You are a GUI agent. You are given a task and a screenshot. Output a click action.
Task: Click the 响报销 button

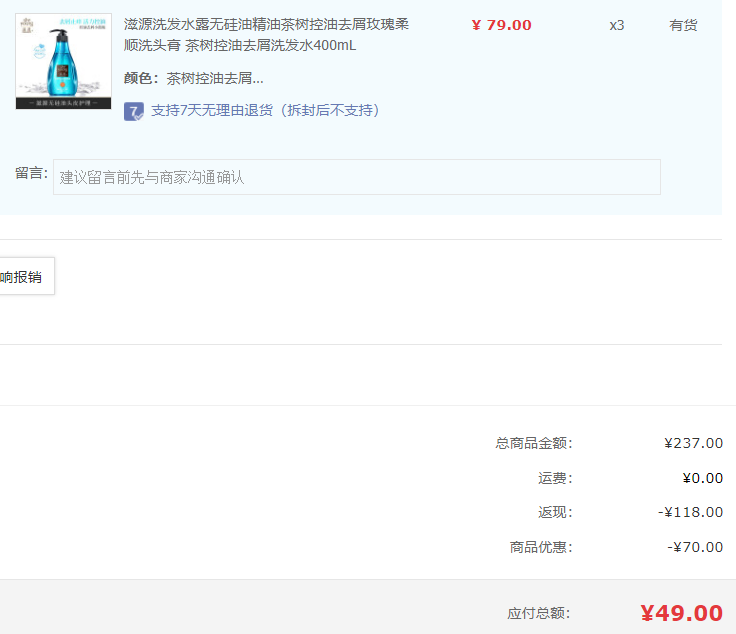pos(24,277)
